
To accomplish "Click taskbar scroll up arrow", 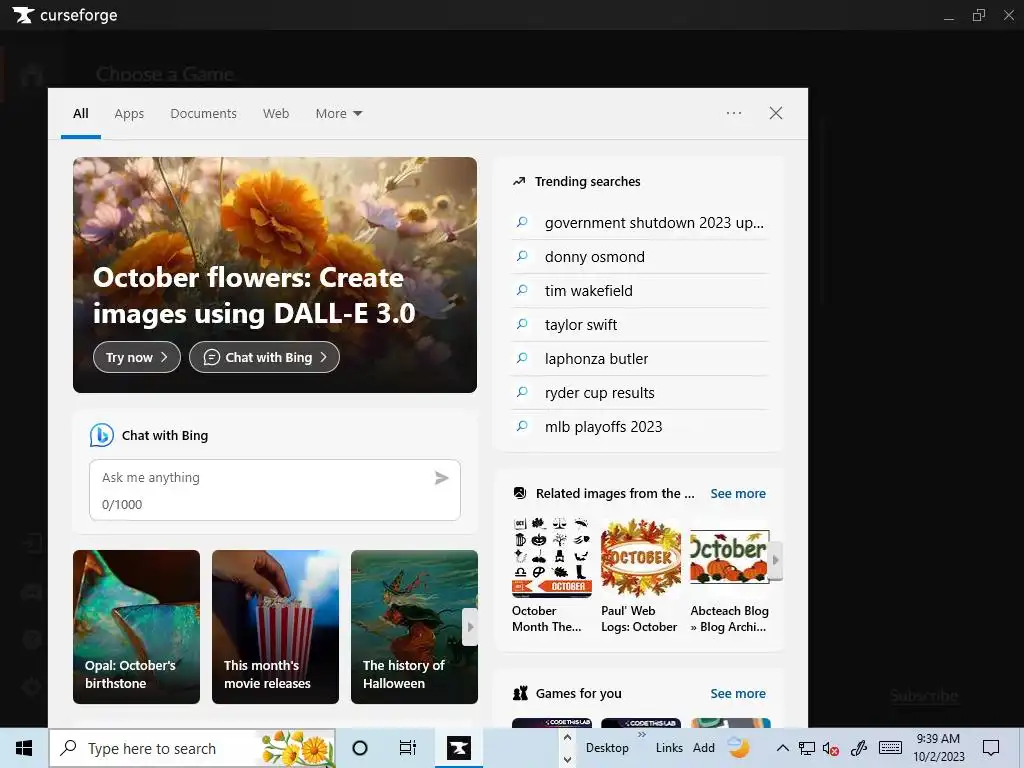I will (x=568, y=738).
